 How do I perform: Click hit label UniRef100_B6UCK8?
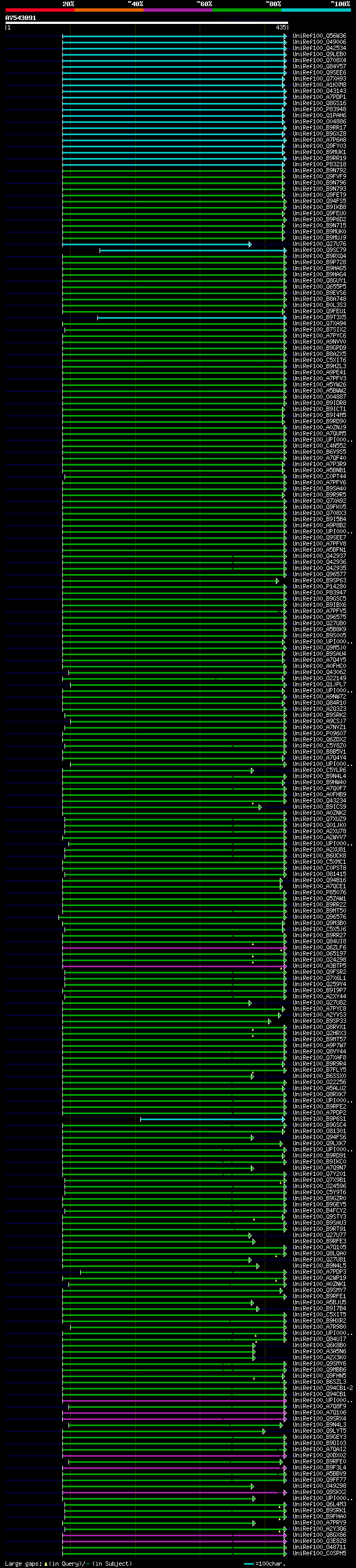pos(319,855)
